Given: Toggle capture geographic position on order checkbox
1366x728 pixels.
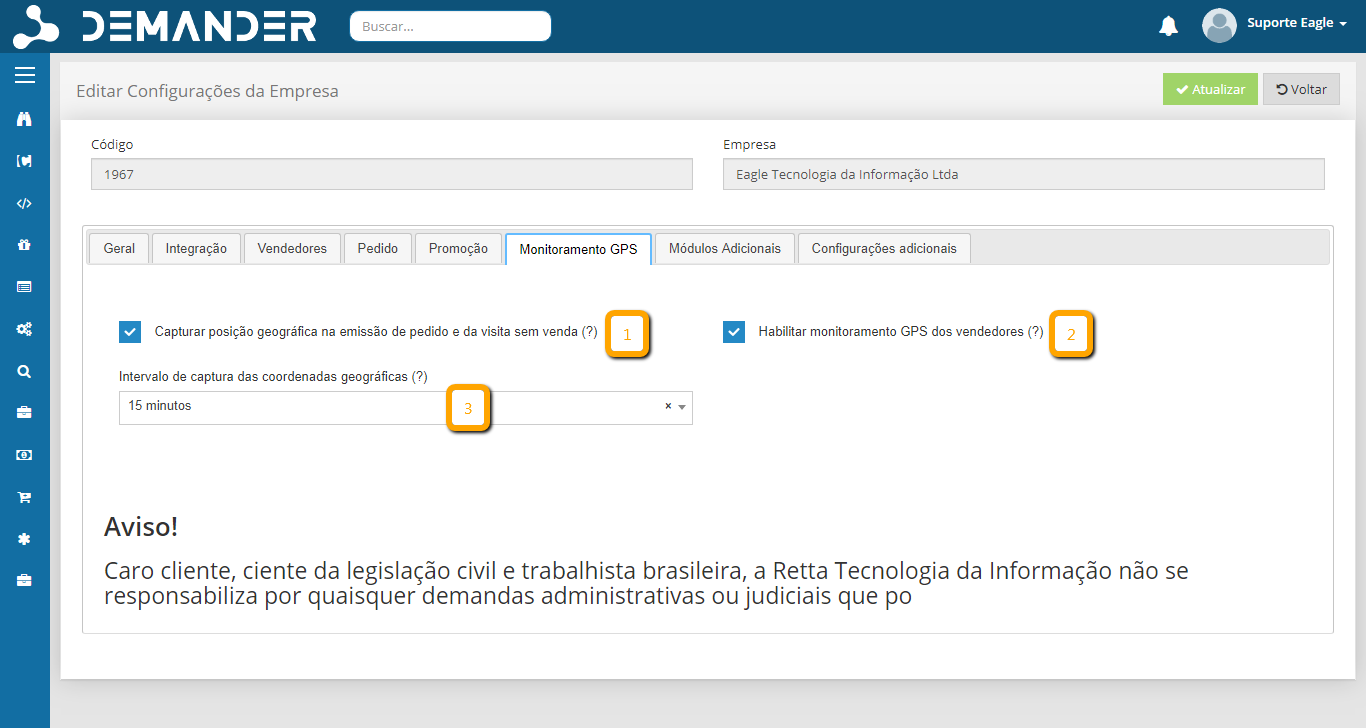Looking at the screenshot, I should [130, 332].
